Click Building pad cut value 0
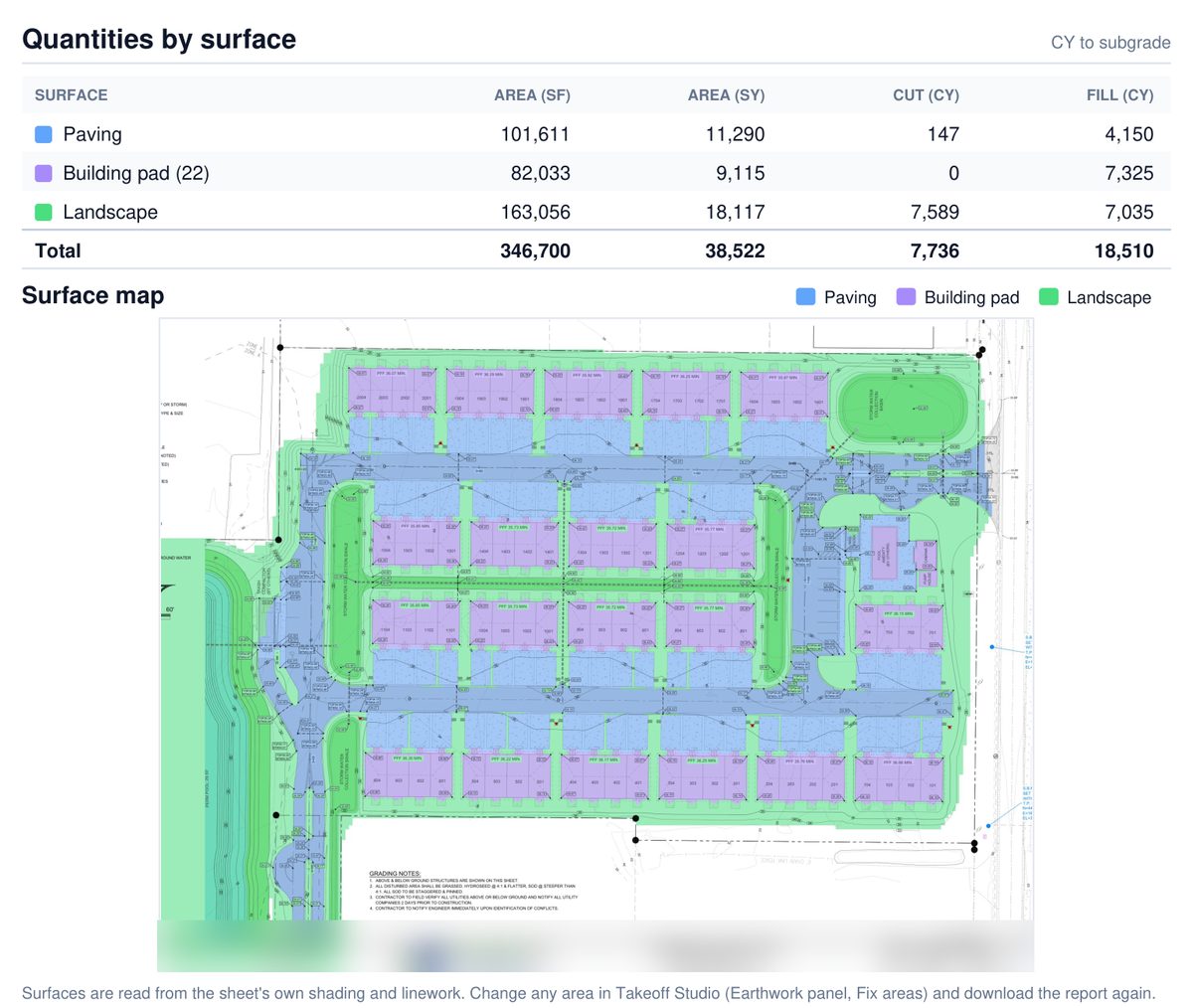Viewport: 1193px width, 1008px height. tap(953, 173)
